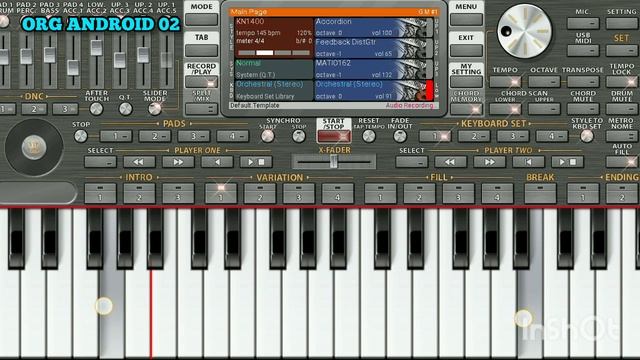Rewind Player Two
This screenshot has height=360, width=640.
pyautogui.click(x=450, y=162)
